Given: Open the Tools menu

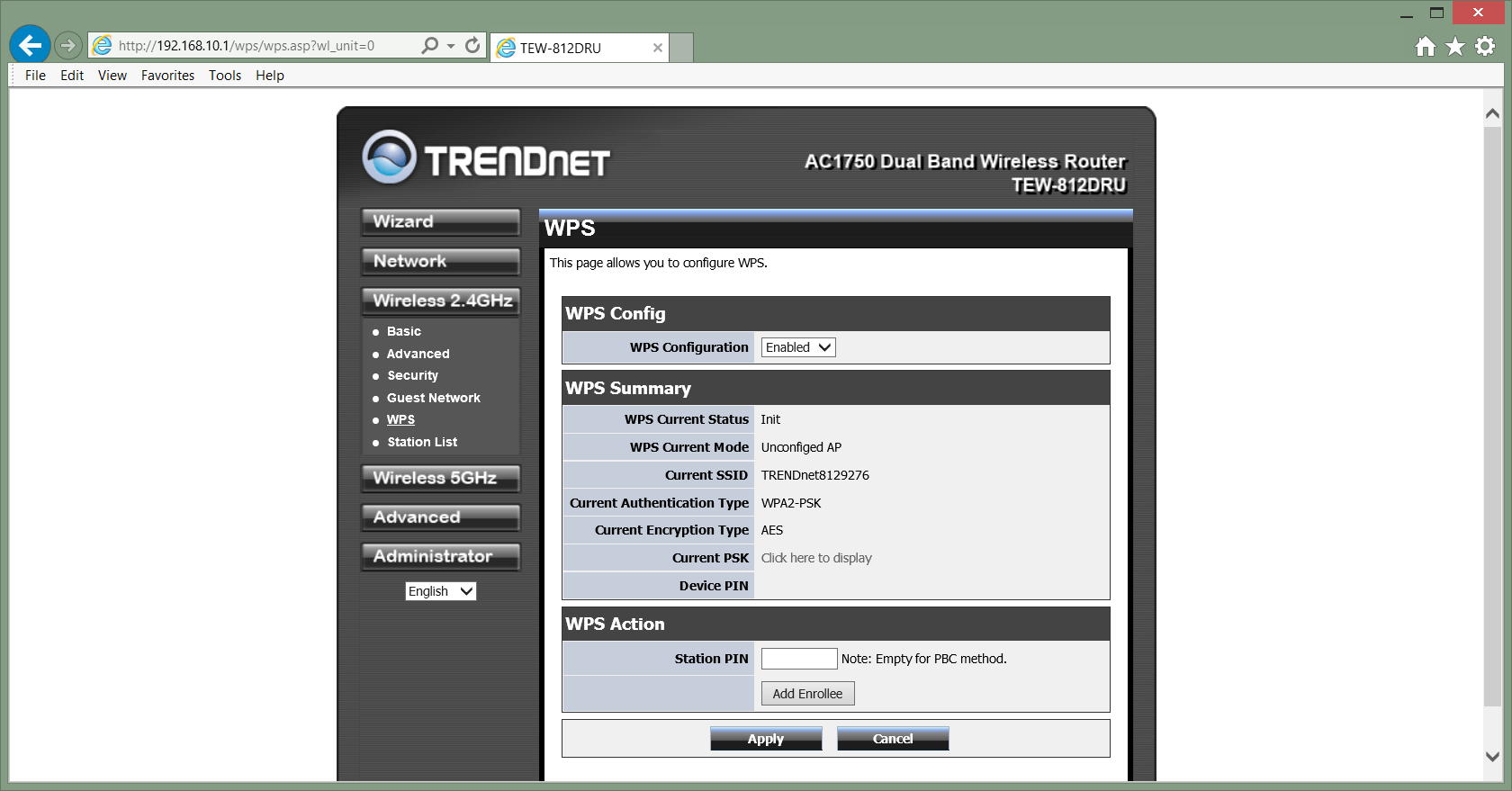Looking at the screenshot, I should 225,76.
